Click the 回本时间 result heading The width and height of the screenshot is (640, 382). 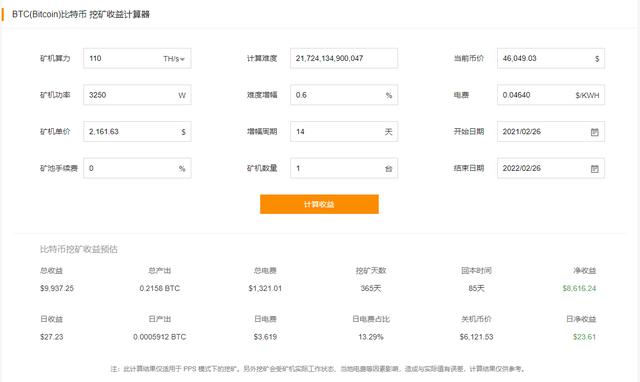click(476, 271)
